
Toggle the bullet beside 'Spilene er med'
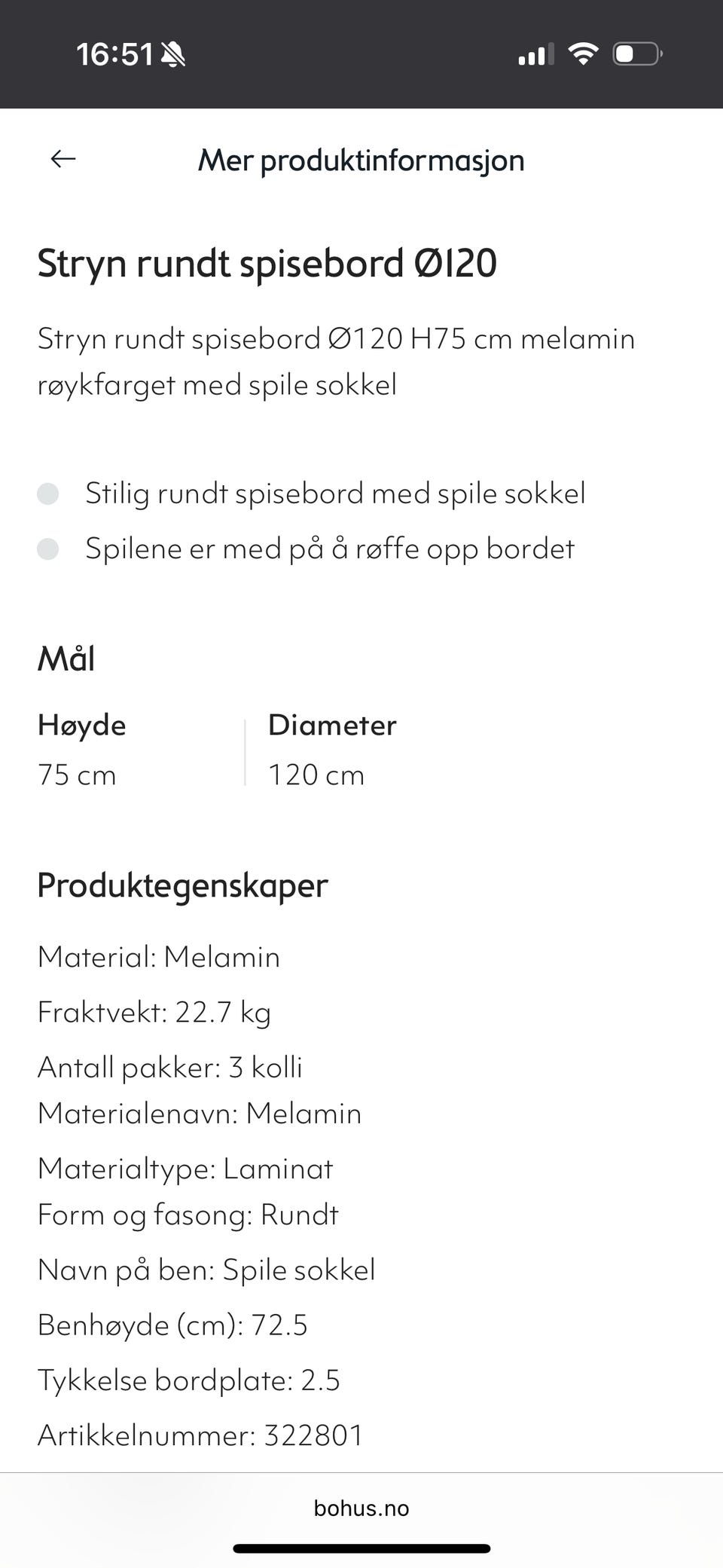pyautogui.click(x=51, y=549)
